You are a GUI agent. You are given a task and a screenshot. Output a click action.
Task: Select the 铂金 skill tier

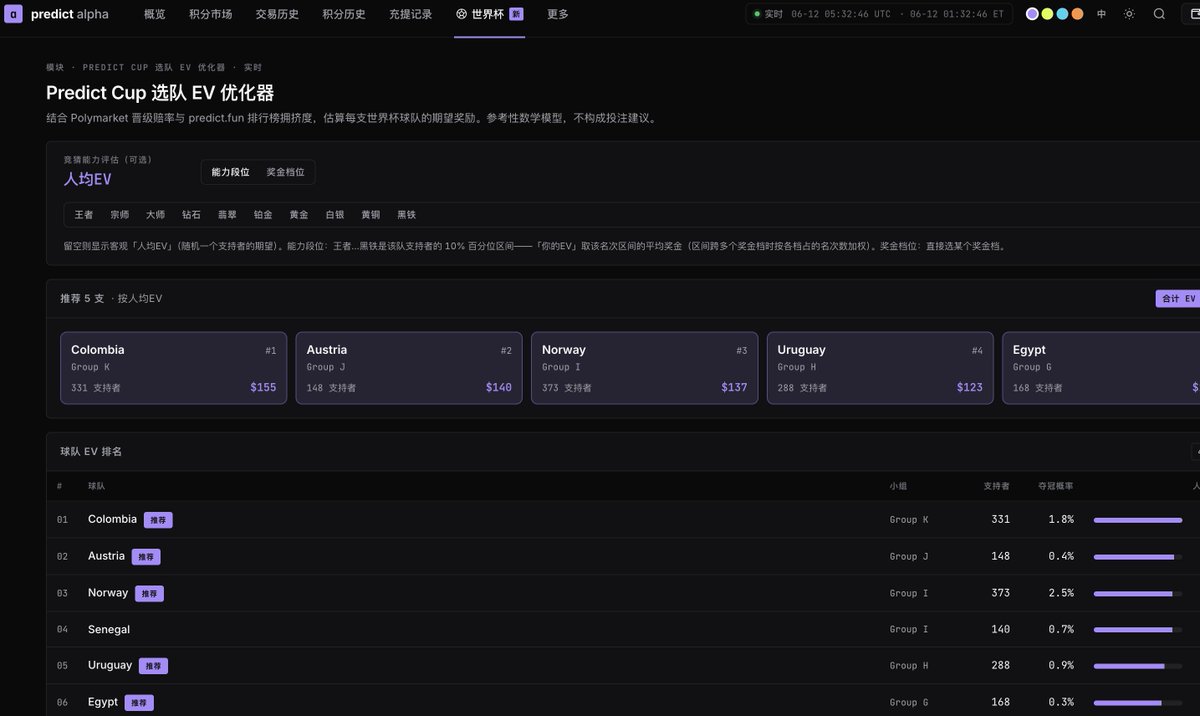[263, 215]
